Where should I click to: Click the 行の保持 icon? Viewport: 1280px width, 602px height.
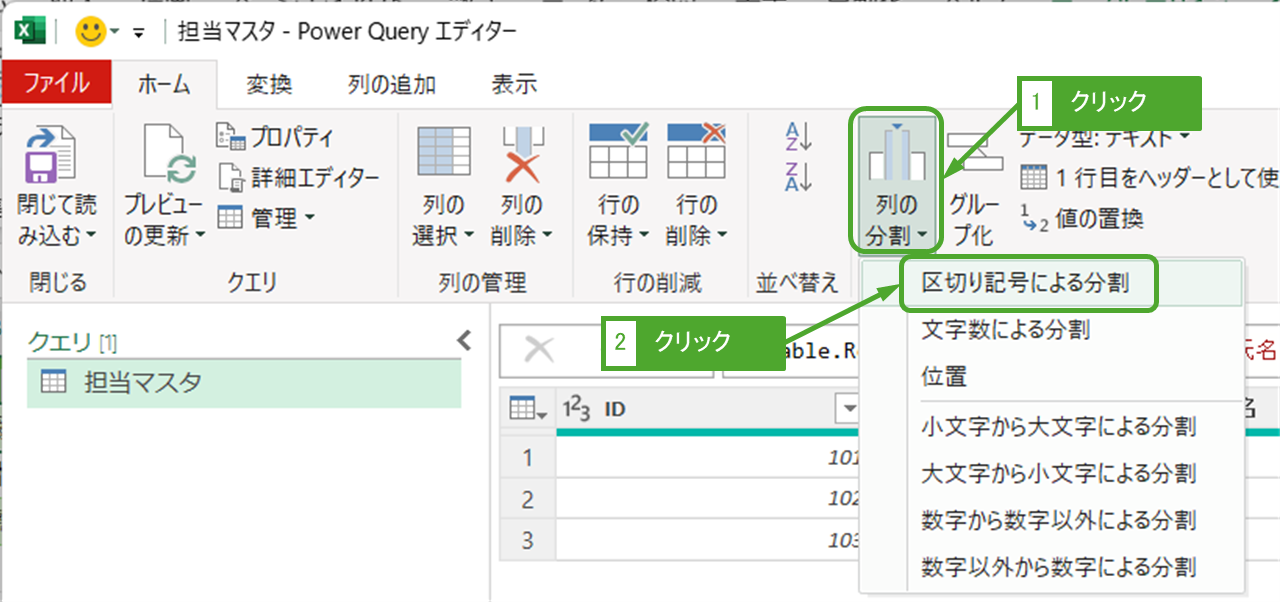click(618, 155)
